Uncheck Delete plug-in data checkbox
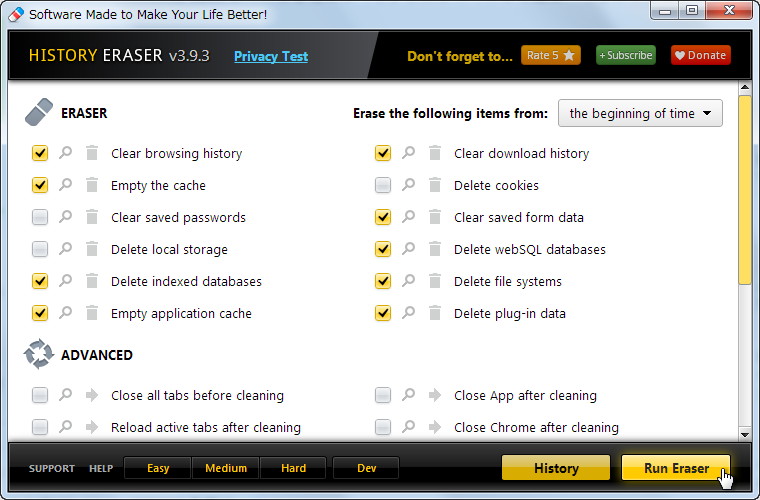Screen dimensions: 760x500 pos(383,313)
